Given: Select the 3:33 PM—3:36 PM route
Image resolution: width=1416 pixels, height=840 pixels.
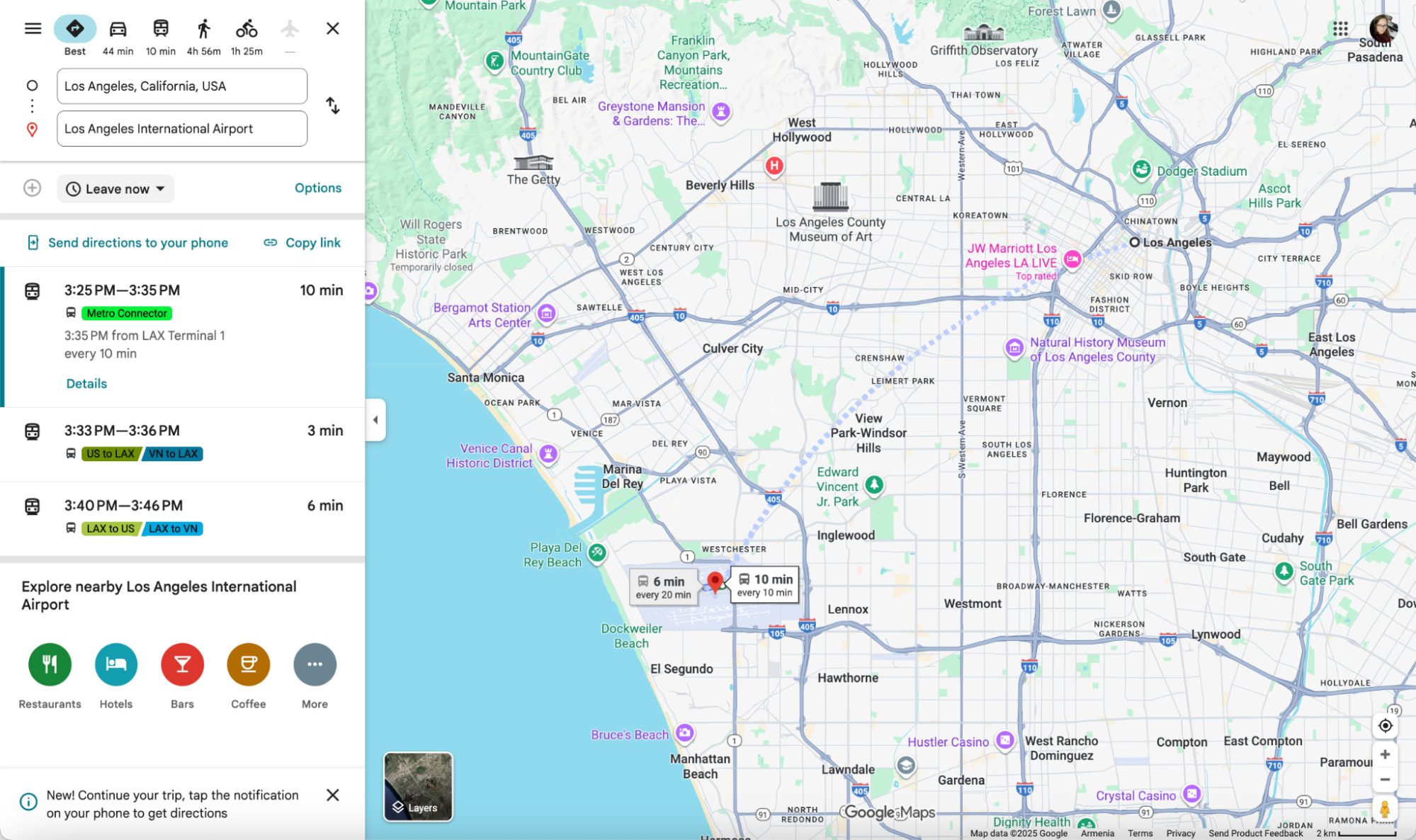Looking at the screenshot, I should pyautogui.click(x=183, y=444).
